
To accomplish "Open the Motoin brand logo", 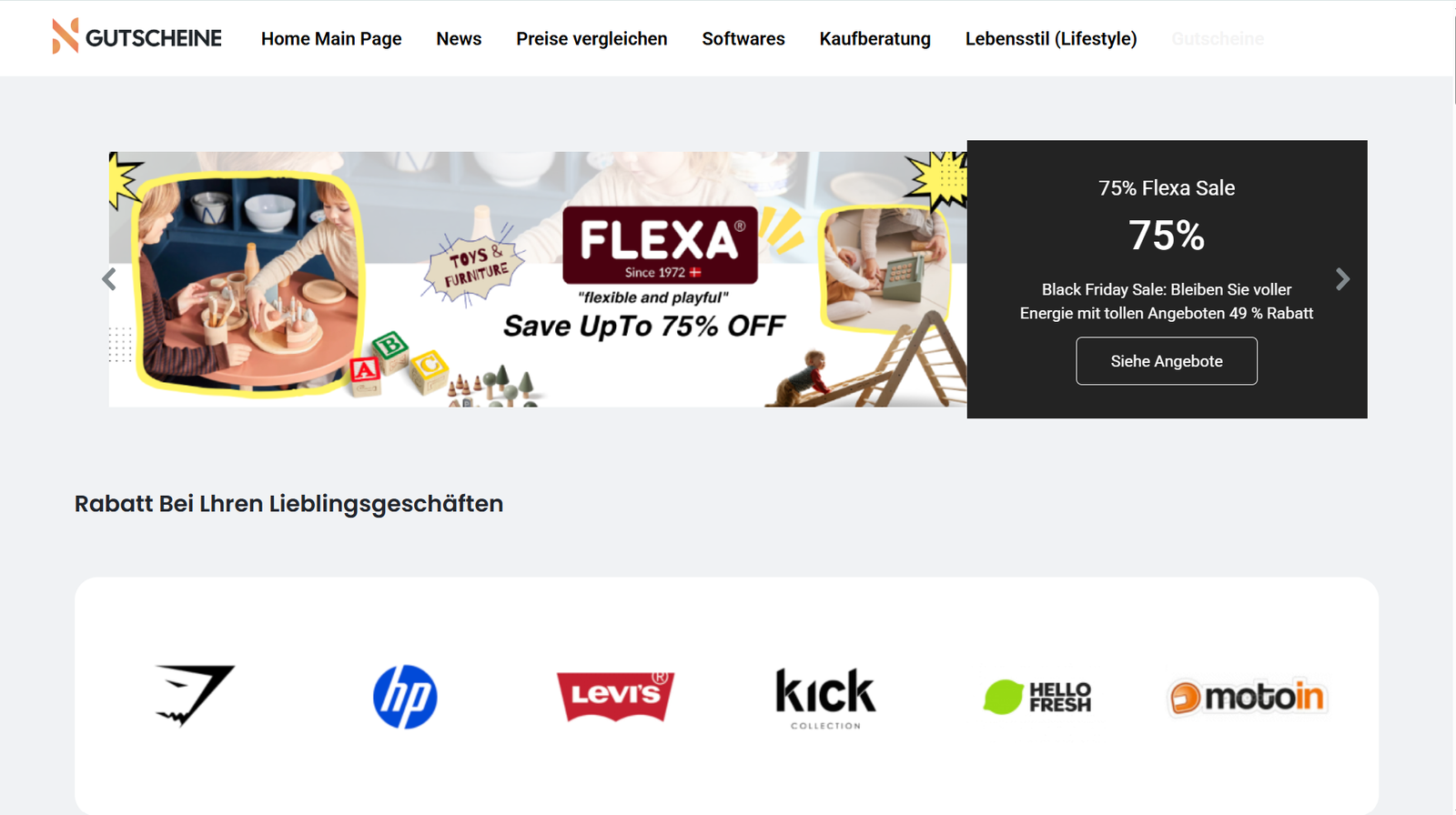I will click(x=1247, y=698).
